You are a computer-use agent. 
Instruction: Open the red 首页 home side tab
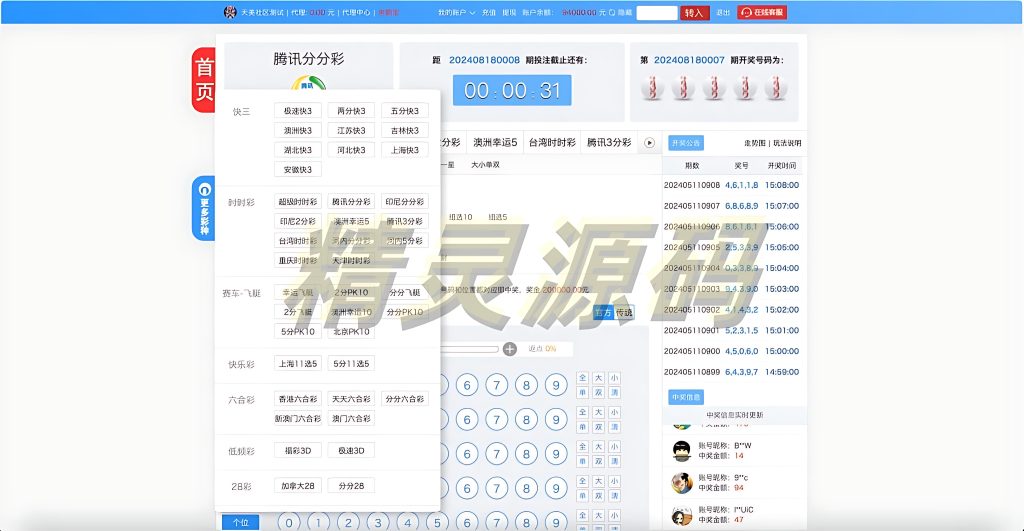point(204,80)
